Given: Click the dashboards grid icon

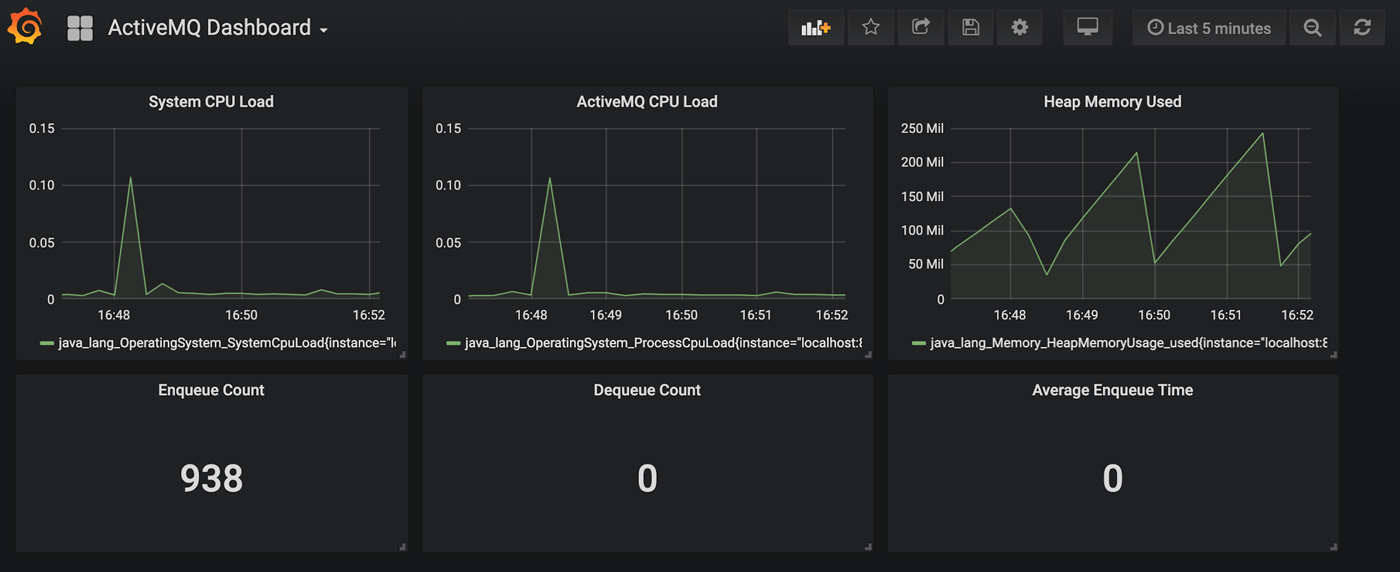Looking at the screenshot, I should pos(80,28).
